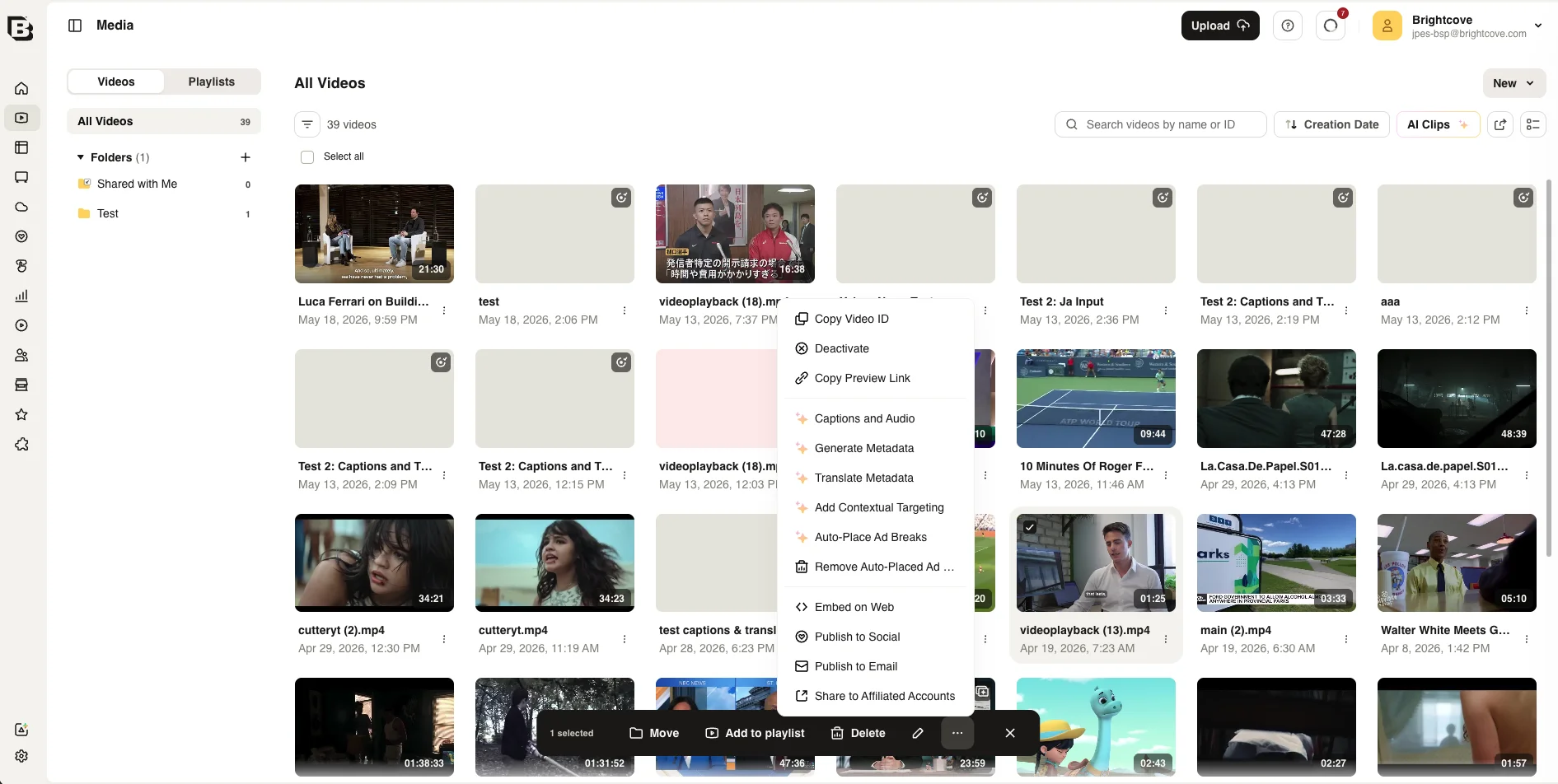Click the Search videos by name field
1558x784 pixels.
click(1161, 124)
